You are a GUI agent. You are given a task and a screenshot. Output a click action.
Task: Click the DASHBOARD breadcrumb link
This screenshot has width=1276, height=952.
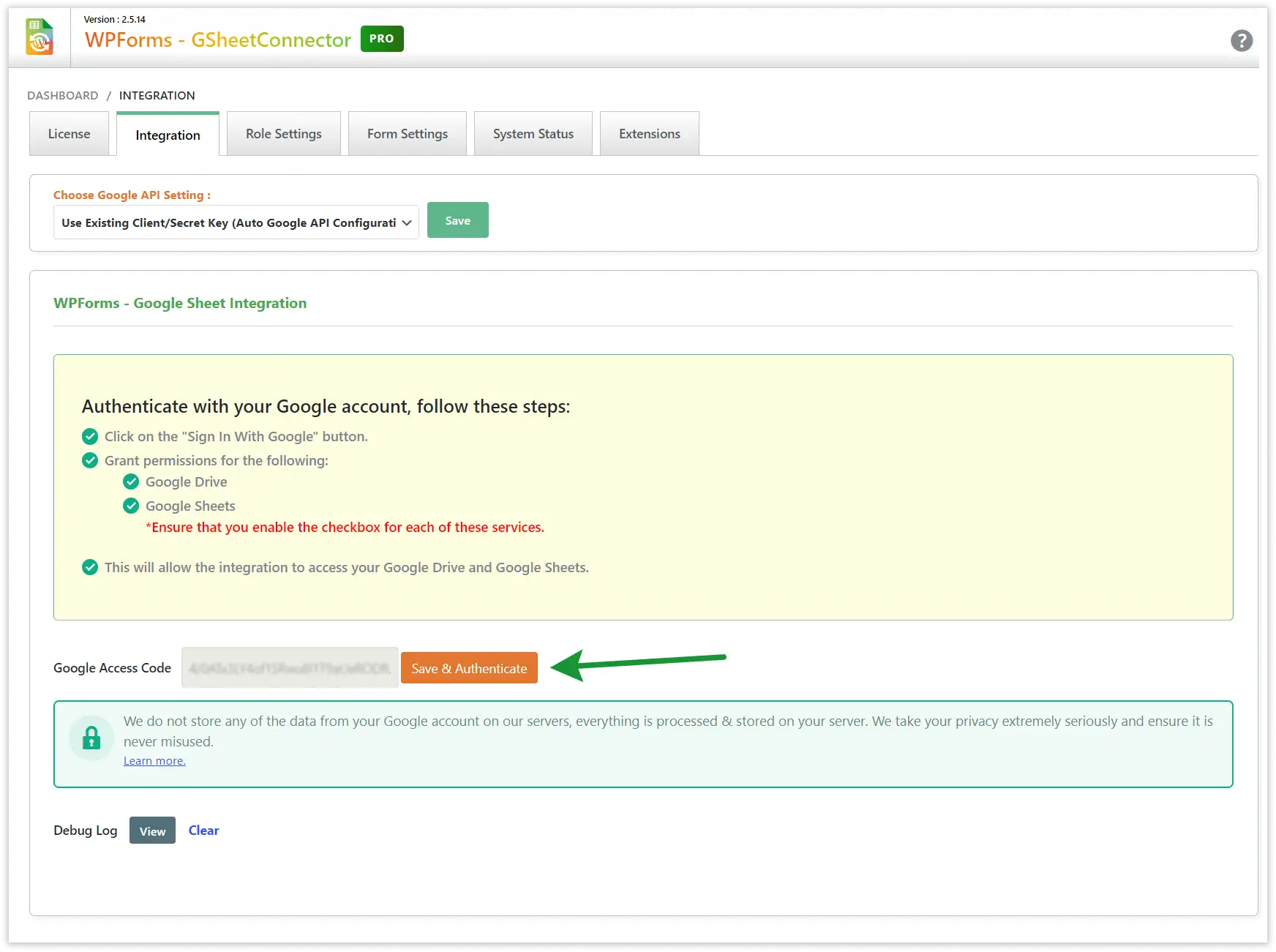click(63, 96)
